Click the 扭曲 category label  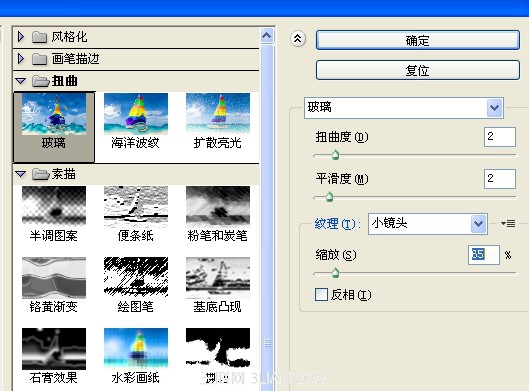point(64,81)
